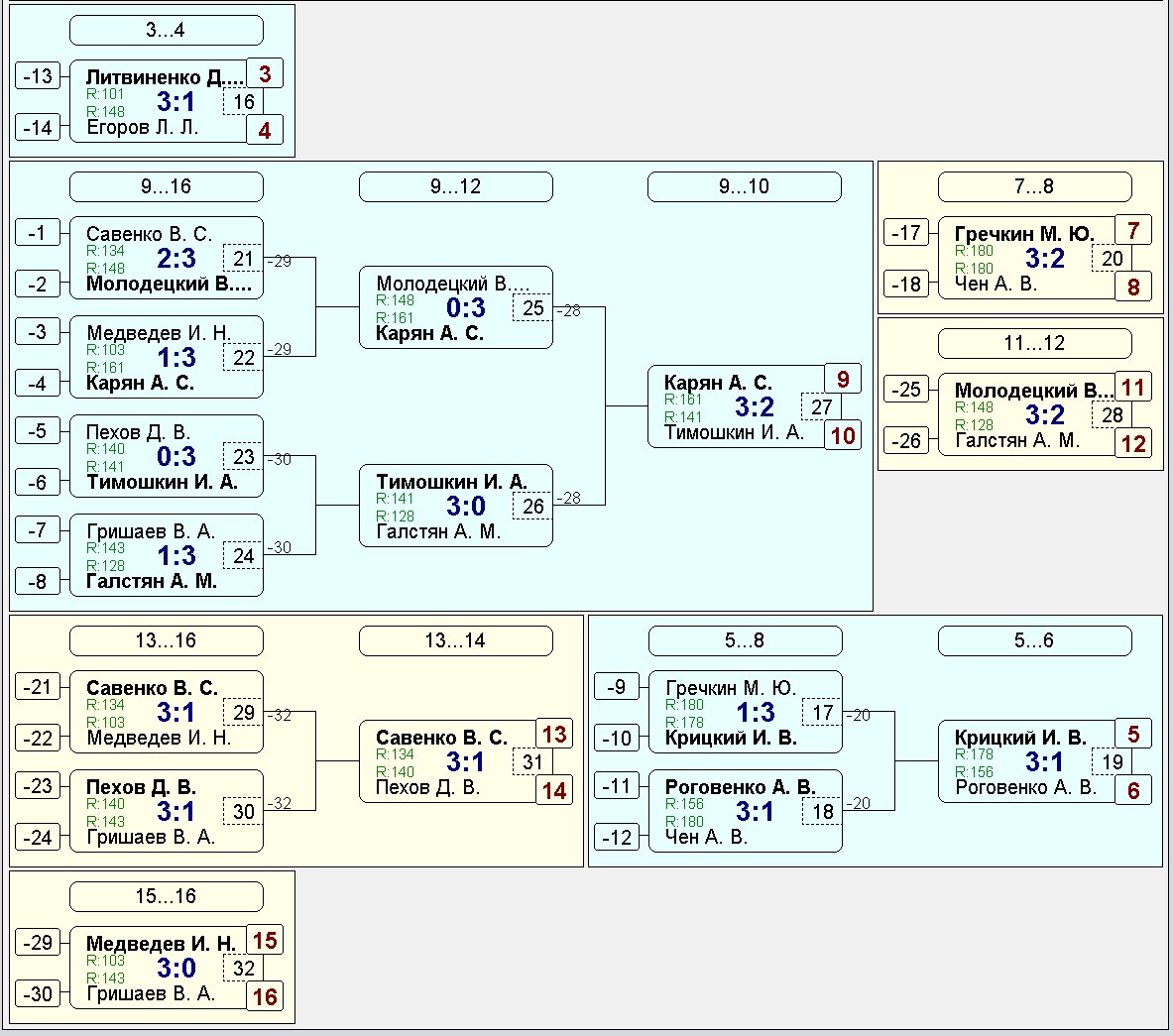The width and height of the screenshot is (1173, 1036).
Task: Click Тимошкин И. А. in match 26
Action: pyautogui.click(x=451, y=482)
